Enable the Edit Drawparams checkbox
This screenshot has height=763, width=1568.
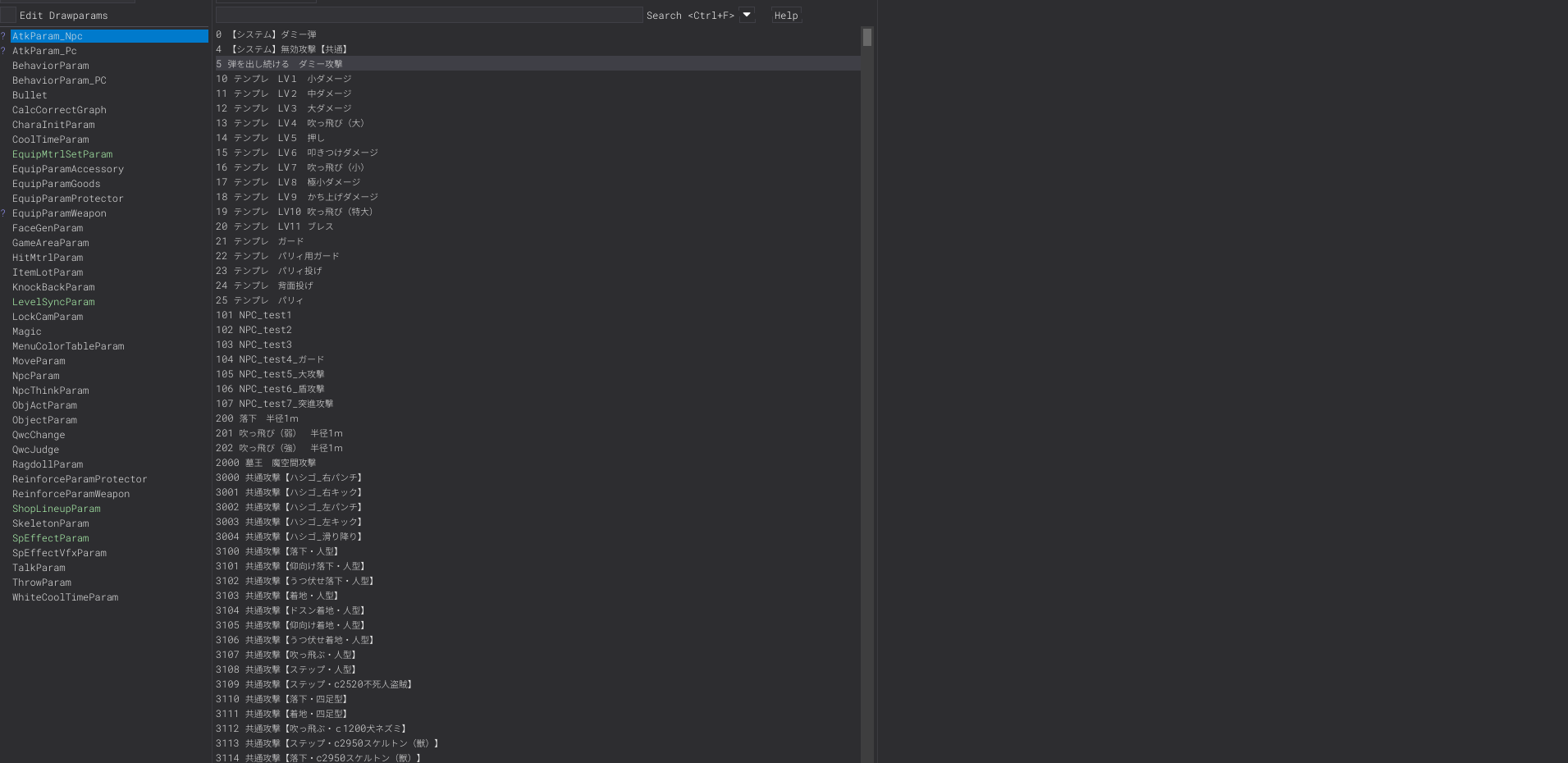tap(7, 15)
